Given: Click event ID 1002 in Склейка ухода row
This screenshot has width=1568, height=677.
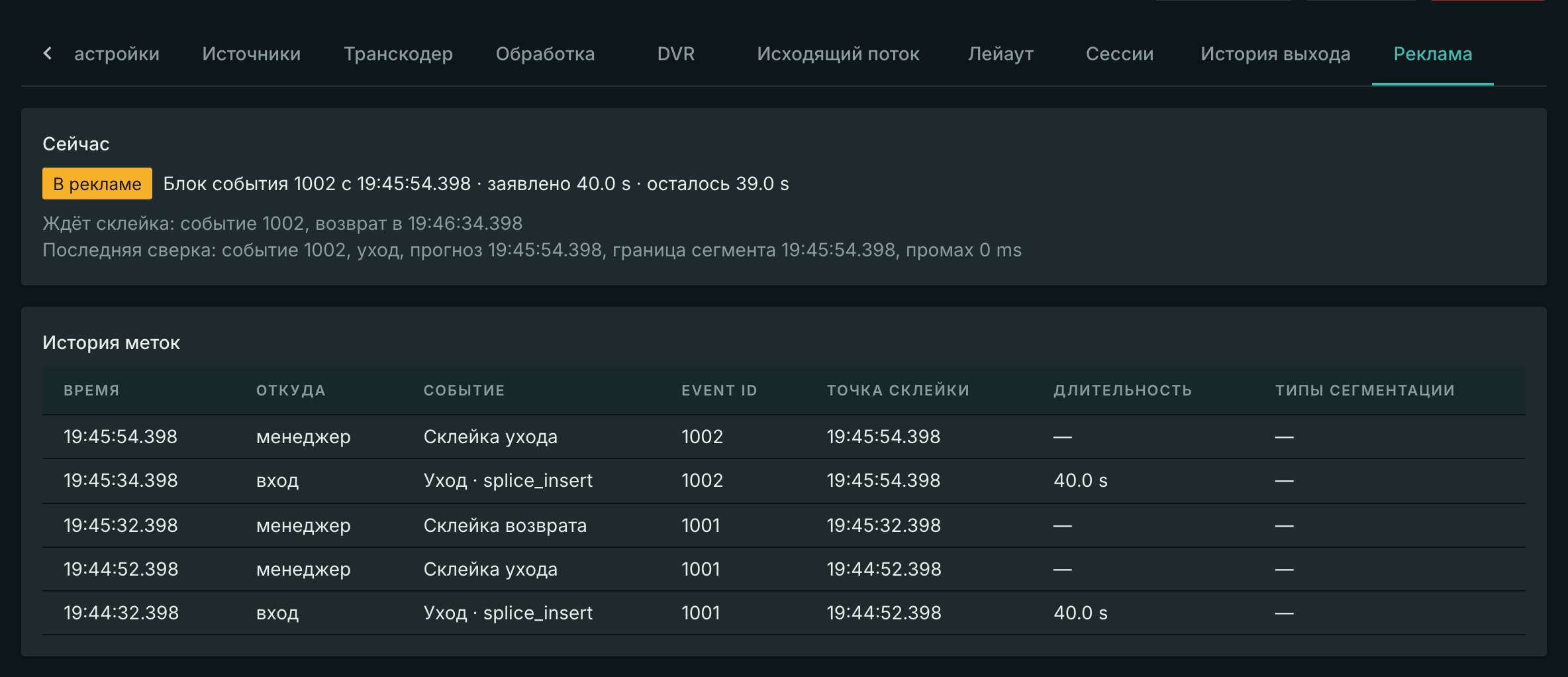Looking at the screenshot, I should coord(702,437).
